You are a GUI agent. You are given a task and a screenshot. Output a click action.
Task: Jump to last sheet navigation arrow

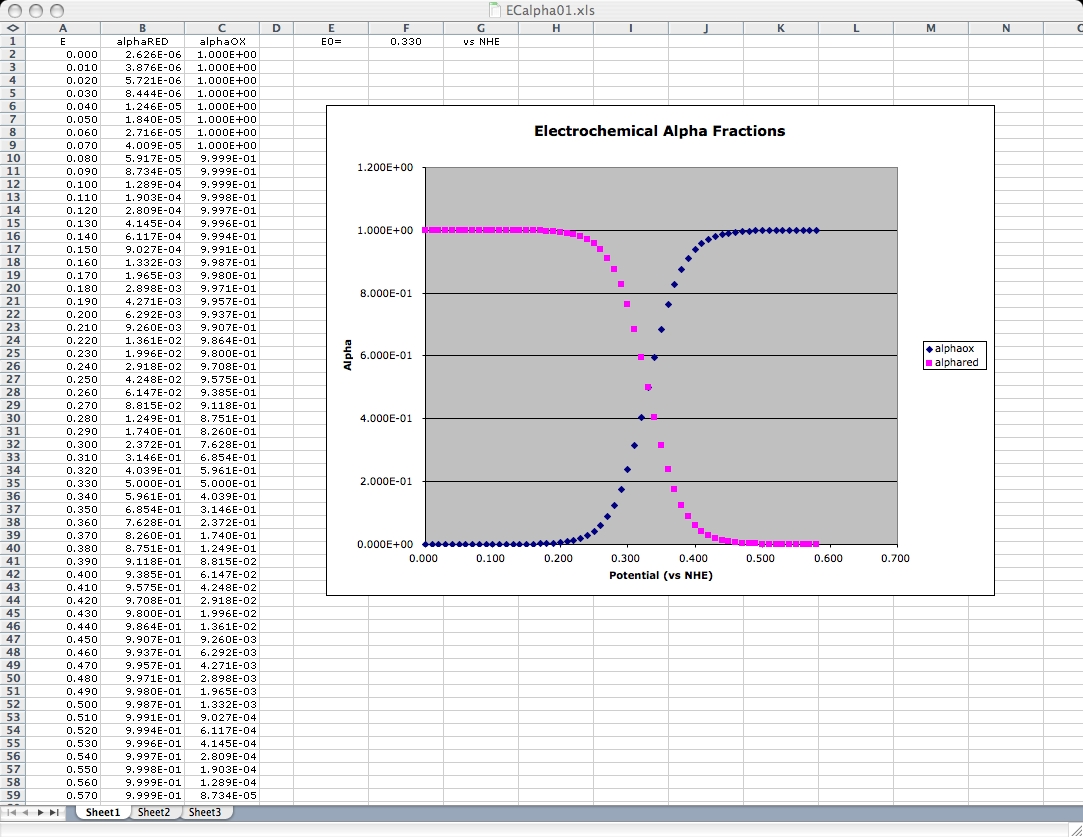55,813
